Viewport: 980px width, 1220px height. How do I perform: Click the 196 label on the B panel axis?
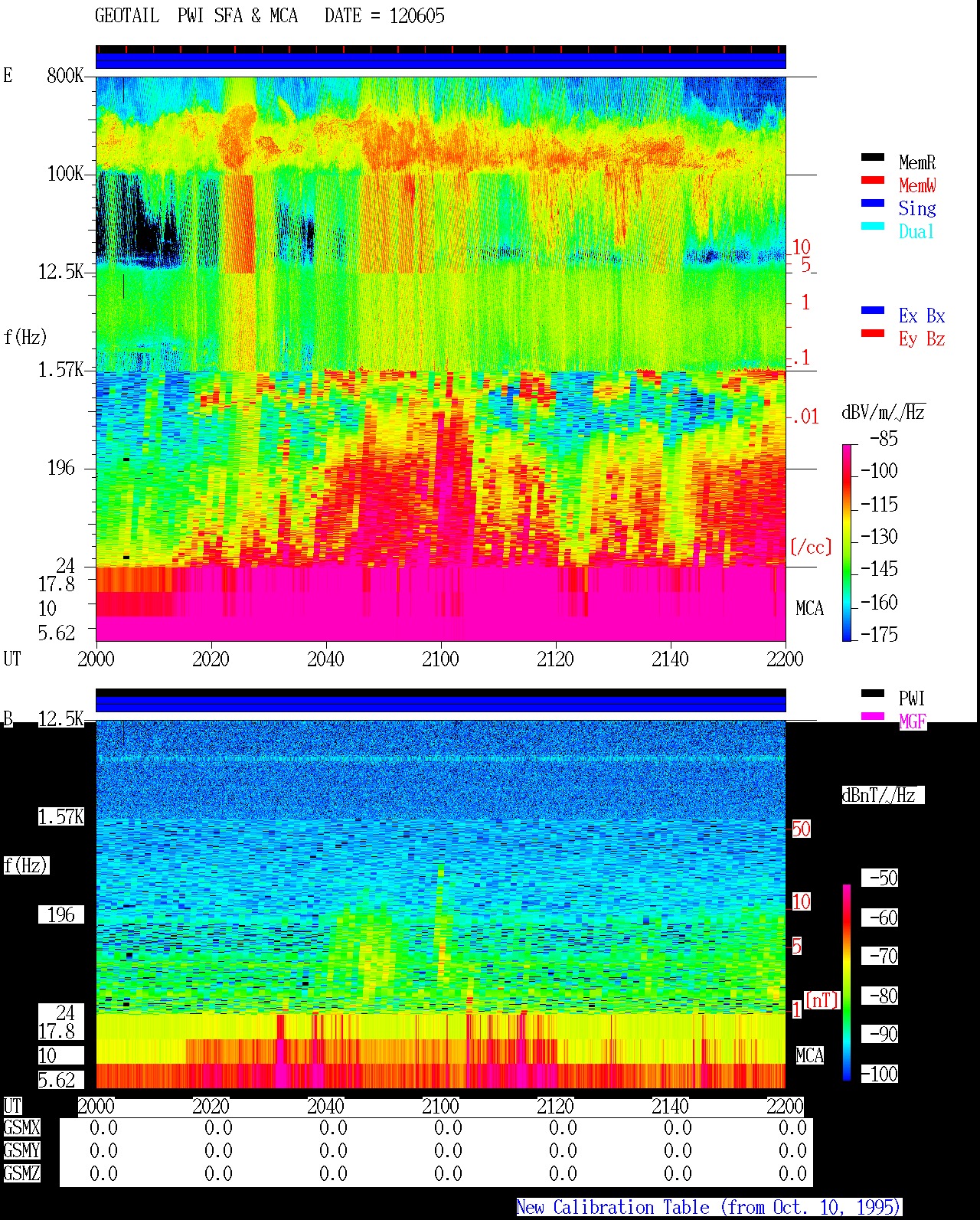pyautogui.click(x=61, y=915)
